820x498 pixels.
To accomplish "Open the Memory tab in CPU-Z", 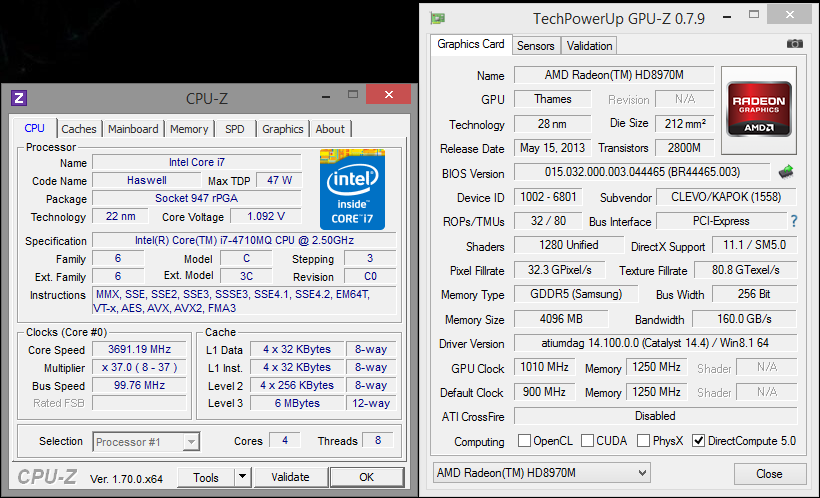I will [189, 129].
